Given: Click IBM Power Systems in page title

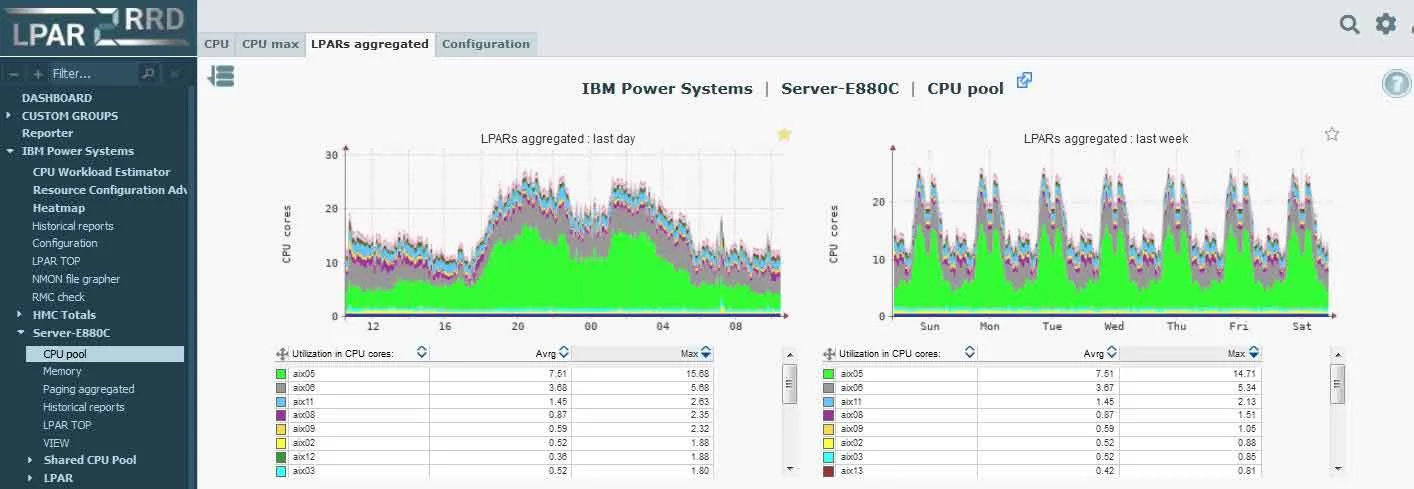Looking at the screenshot, I should point(667,88).
